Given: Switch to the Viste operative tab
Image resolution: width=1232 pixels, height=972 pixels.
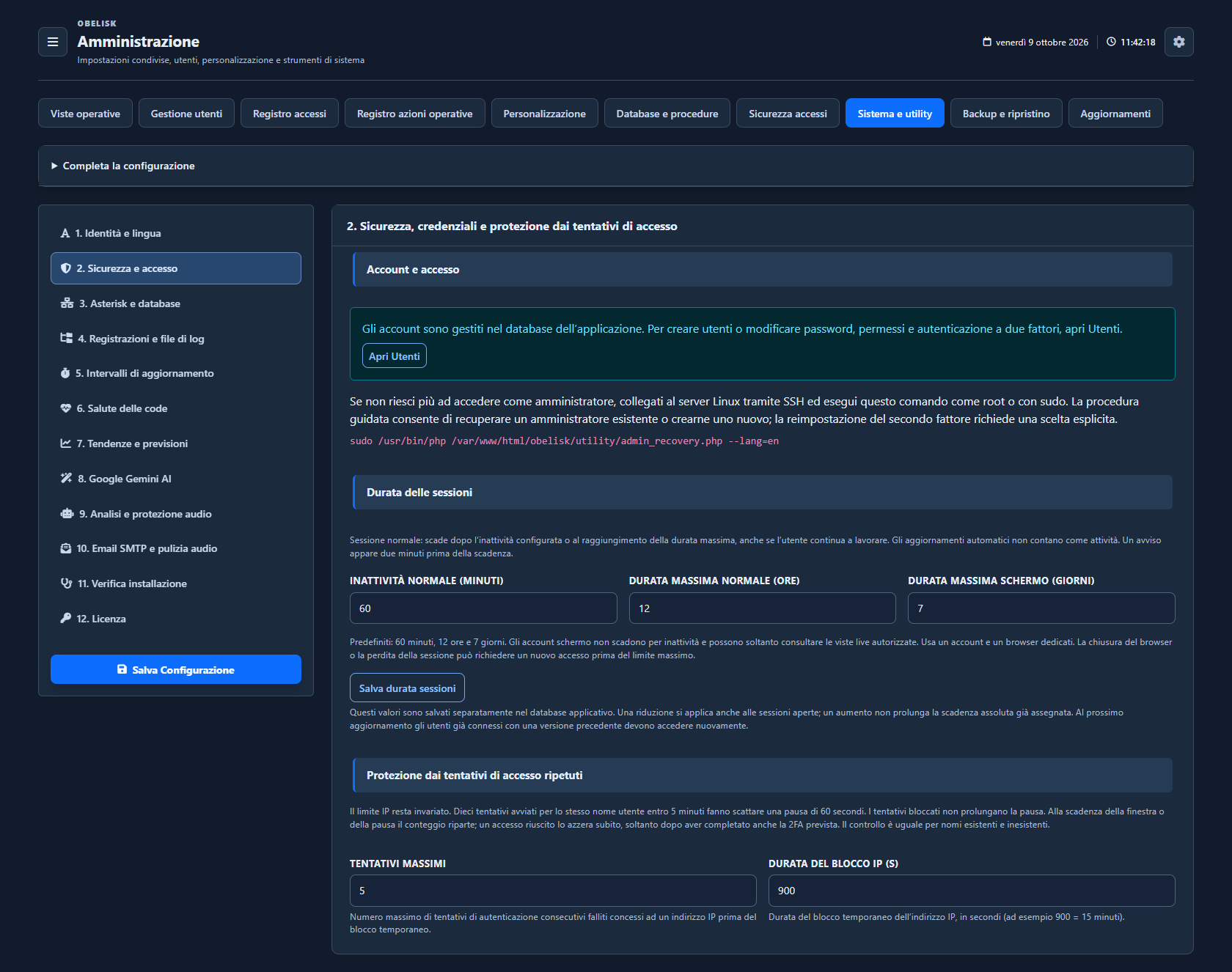Looking at the screenshot, I should pyautogui.click(x=85, y=113).
